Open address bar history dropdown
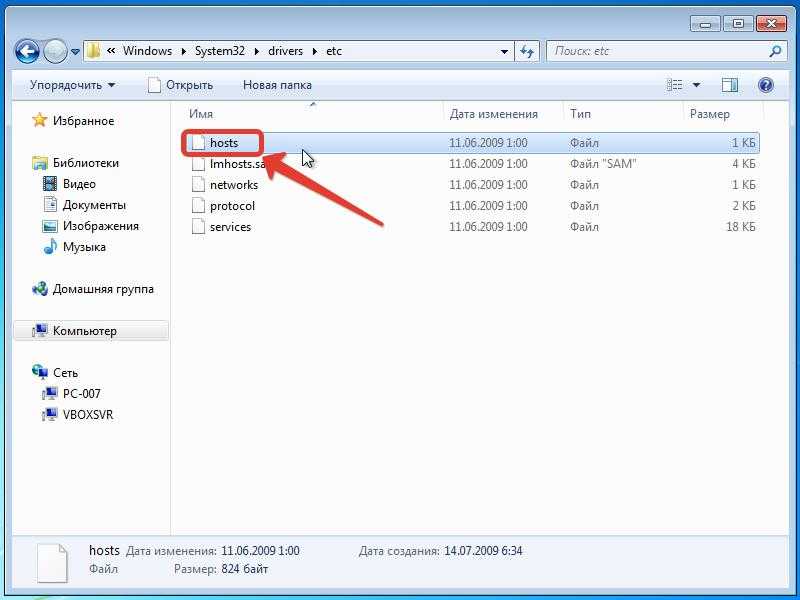Screen dimensions: 800x600 (x=504, y=52)
